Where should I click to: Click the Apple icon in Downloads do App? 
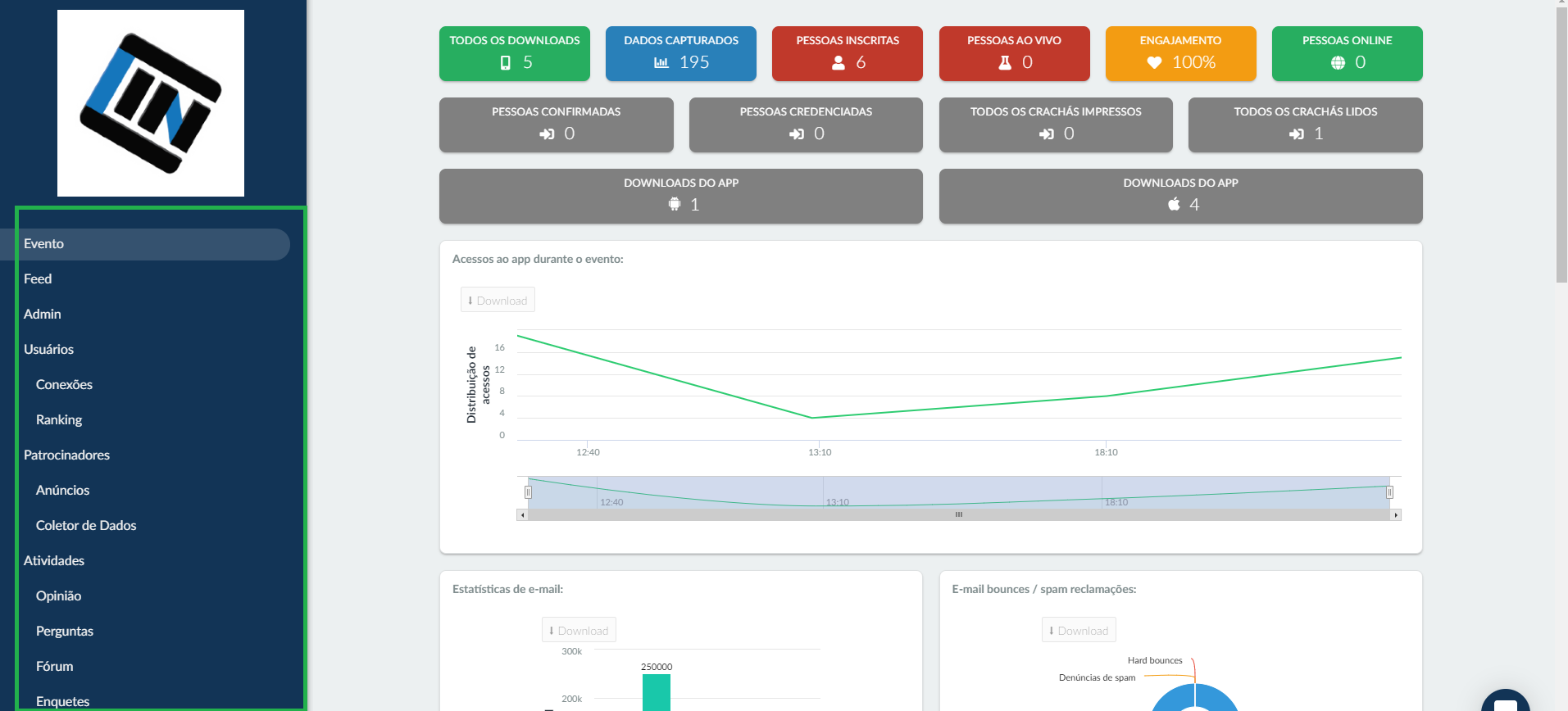click(1174, 204)
